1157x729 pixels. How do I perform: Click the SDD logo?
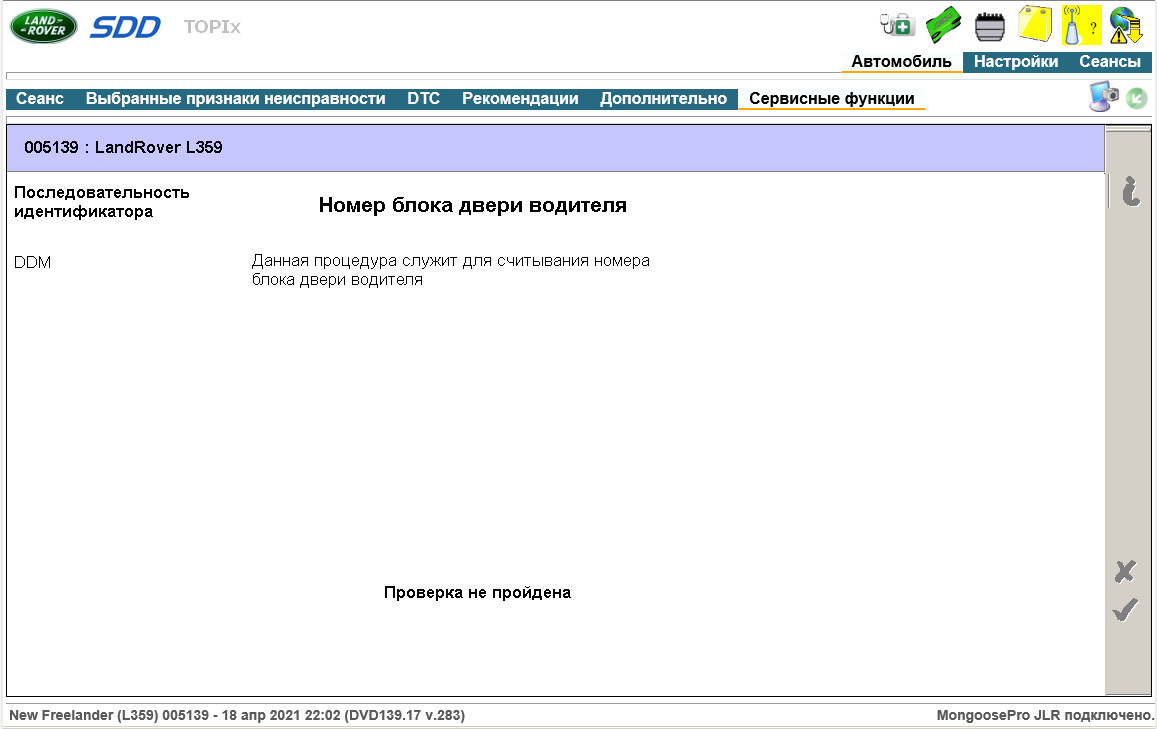coord(125,27)
